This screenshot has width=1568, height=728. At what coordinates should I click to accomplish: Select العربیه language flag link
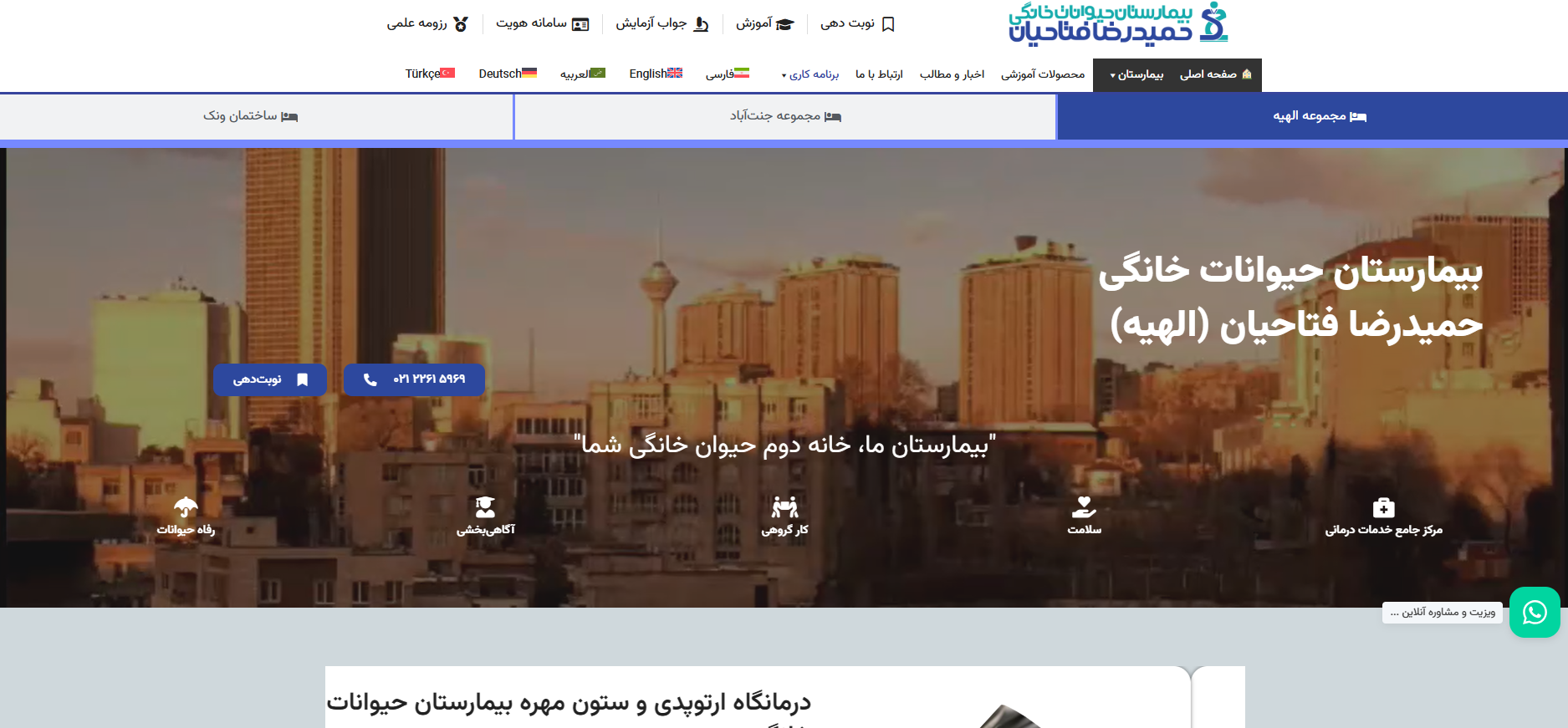pyautogui.click(x=583, y=74)
